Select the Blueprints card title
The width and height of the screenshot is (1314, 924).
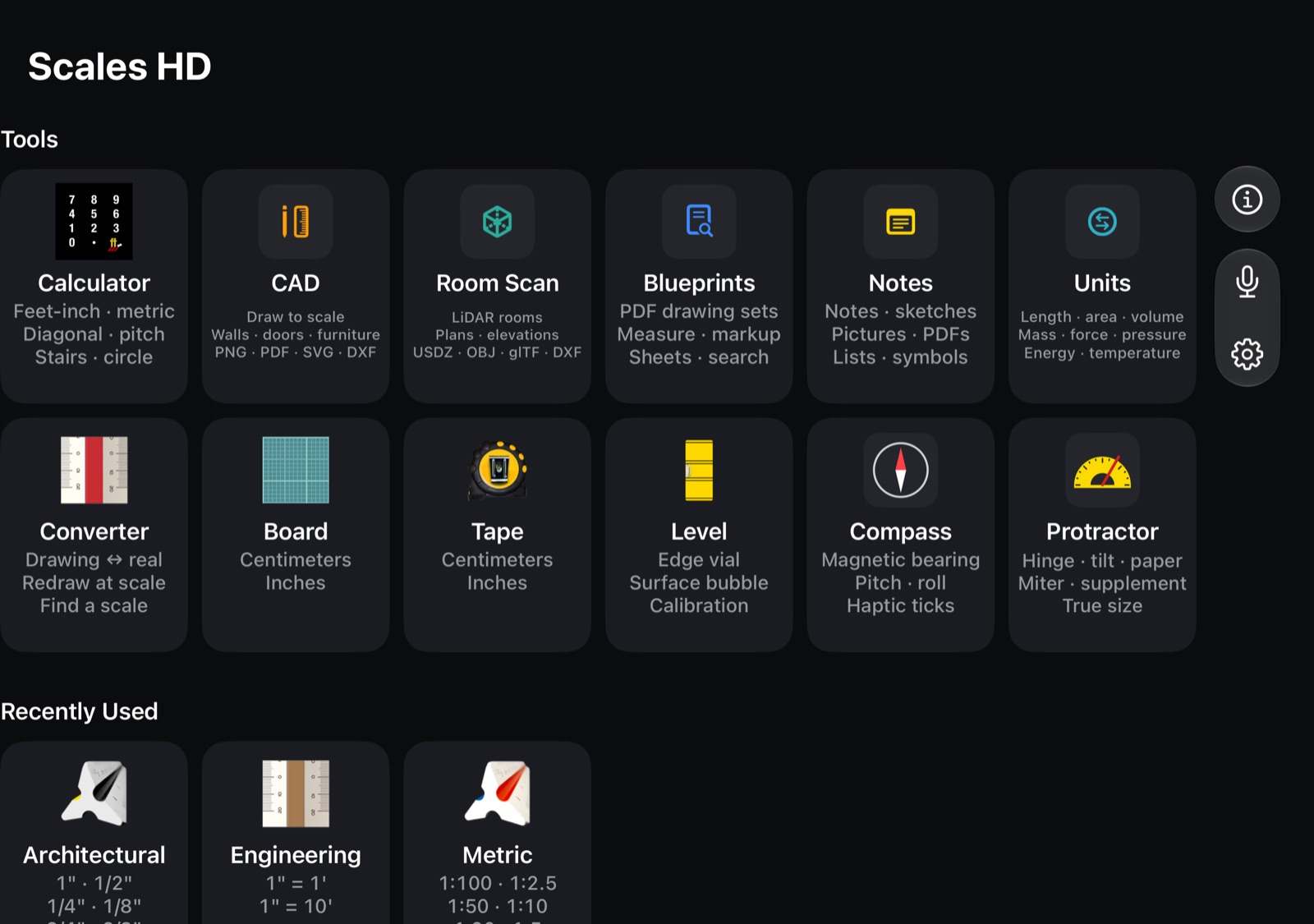coord(699,283)
